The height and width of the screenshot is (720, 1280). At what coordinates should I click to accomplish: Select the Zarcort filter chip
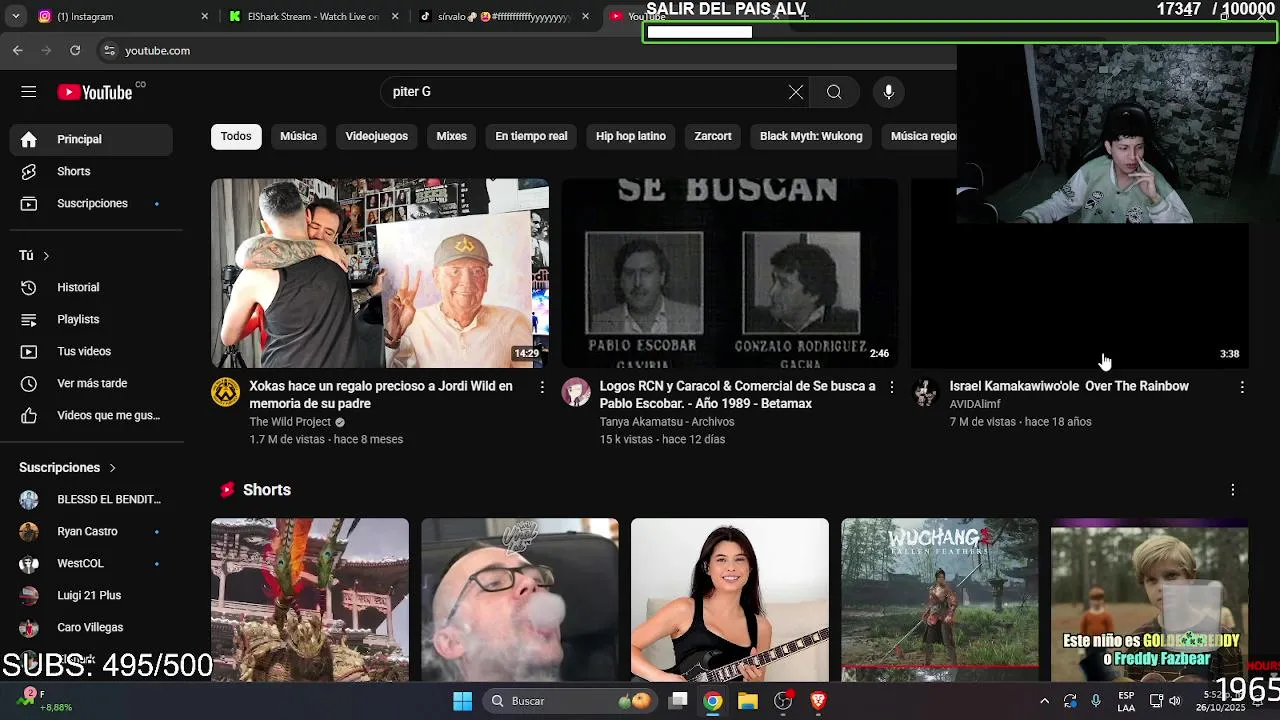tap(713, 136)
